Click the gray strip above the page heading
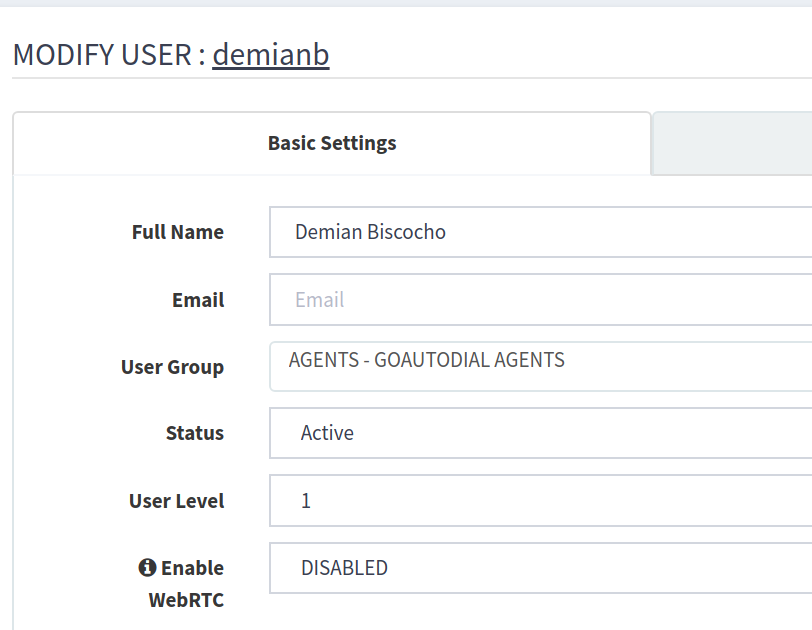 [406, 3]
